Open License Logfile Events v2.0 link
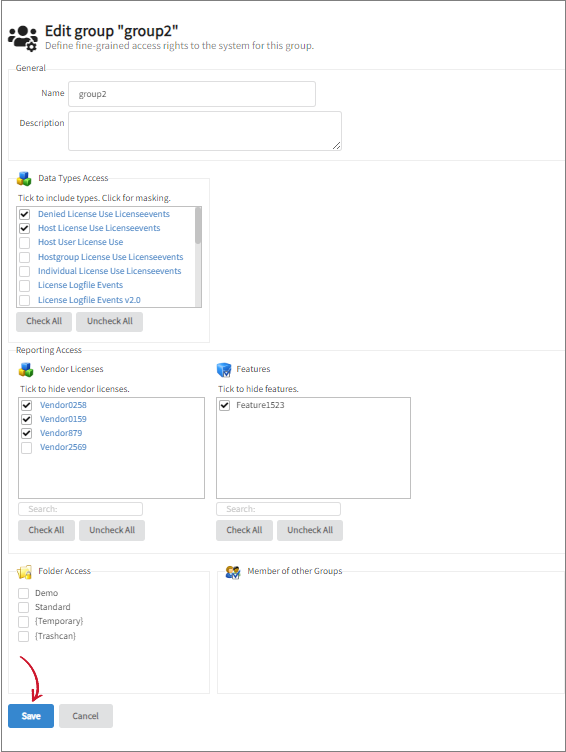The width and height of the screenshot is (566, 752). pyautogui.click(x=89, y=300)
